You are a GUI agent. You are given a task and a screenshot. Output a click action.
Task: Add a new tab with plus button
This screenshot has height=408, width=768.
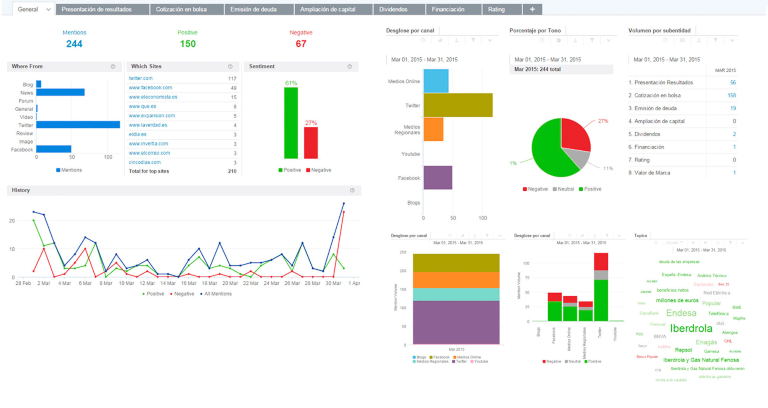[533, 8]
